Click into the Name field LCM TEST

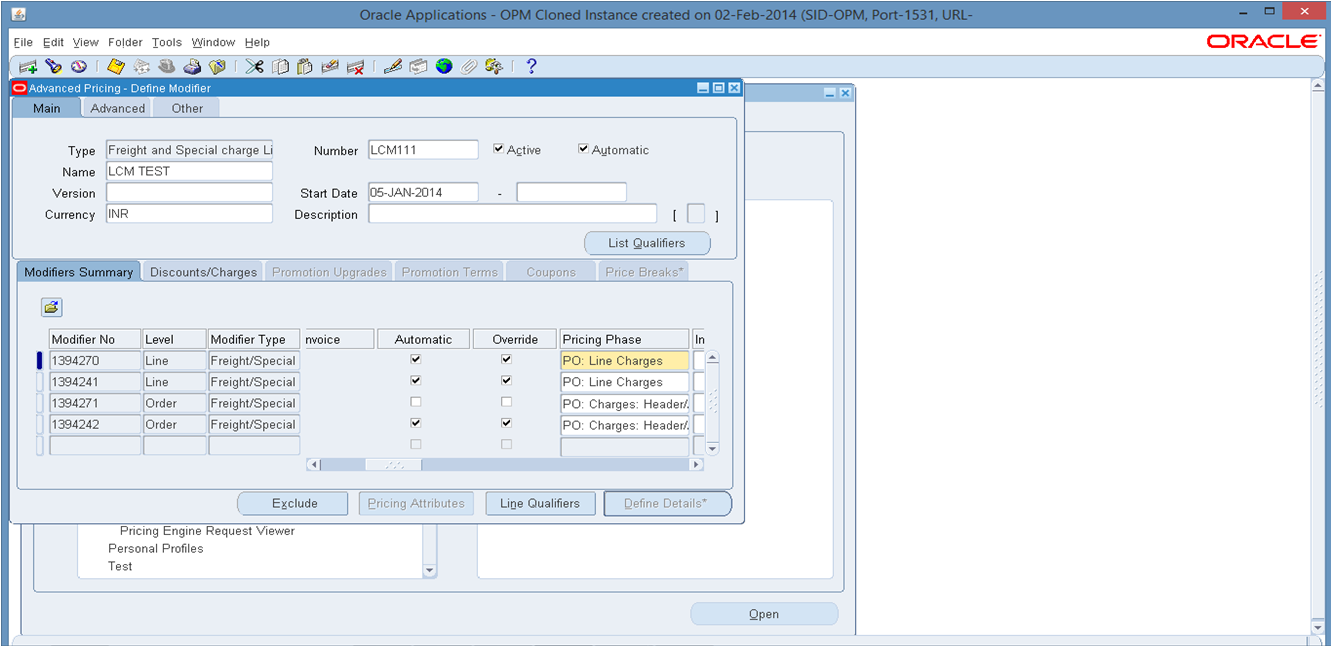click(189, 171)
